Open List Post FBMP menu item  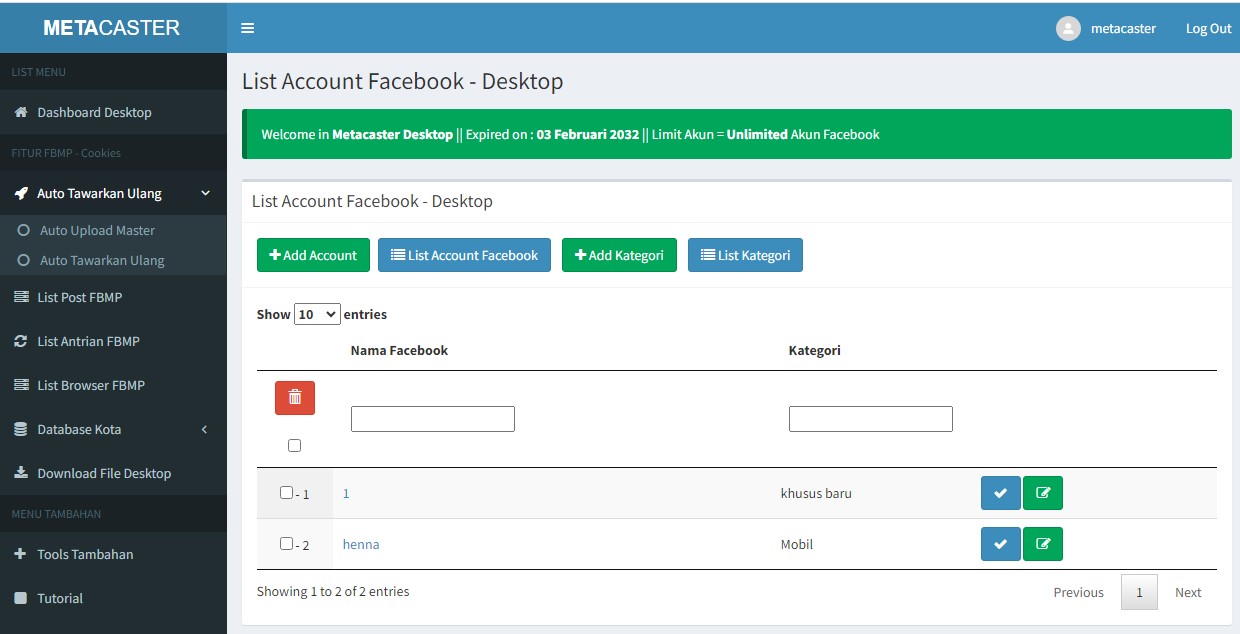[79, 297]
